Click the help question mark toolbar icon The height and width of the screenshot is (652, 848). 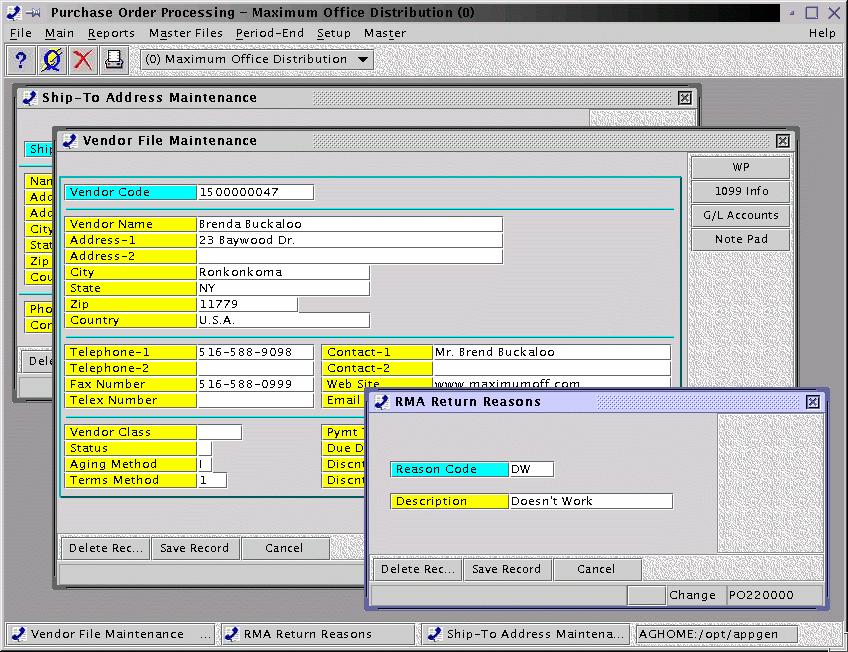coord(20,60)
